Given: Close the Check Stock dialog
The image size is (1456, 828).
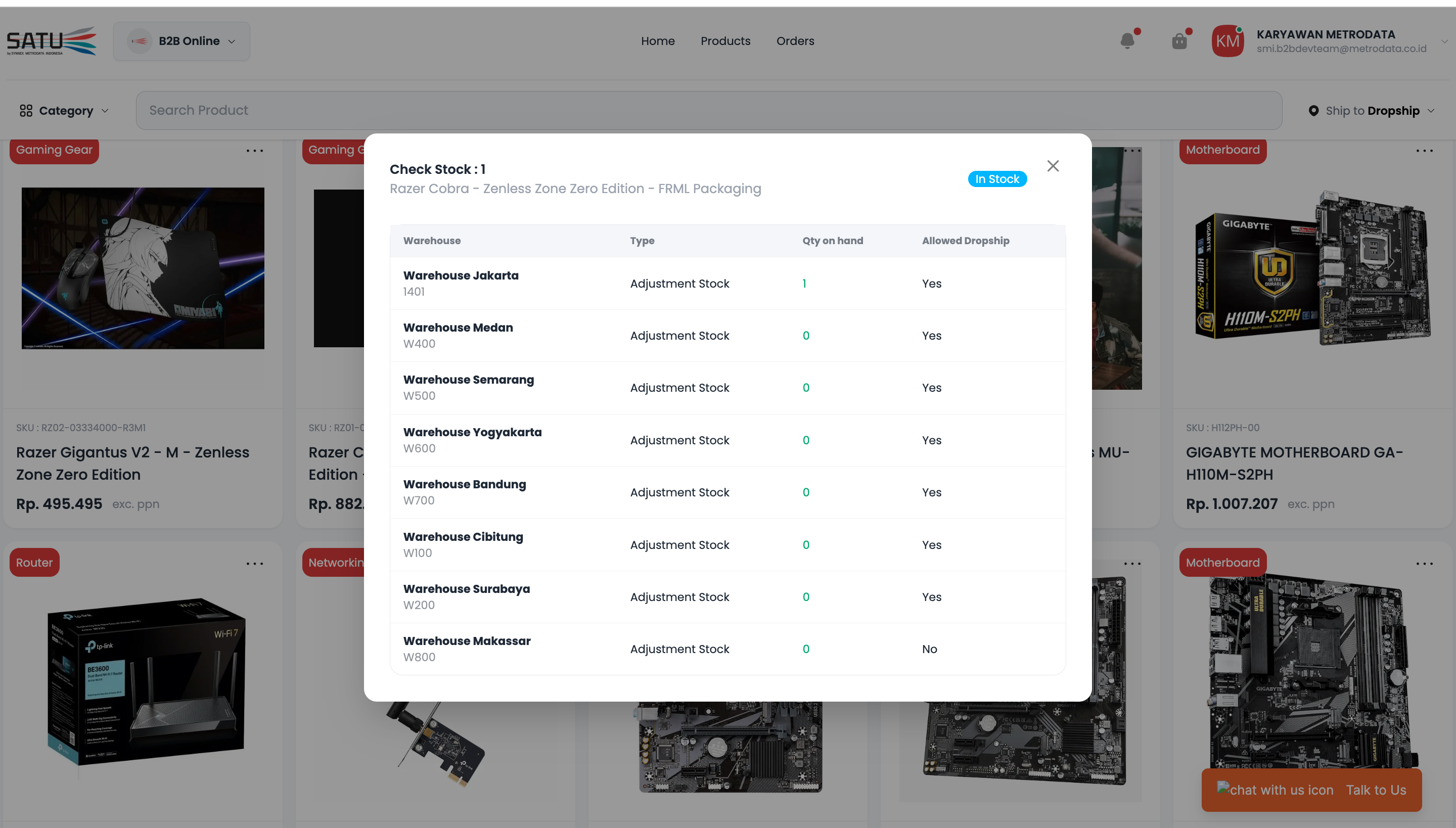Looking at the screenshot, I should point(1053,166).
